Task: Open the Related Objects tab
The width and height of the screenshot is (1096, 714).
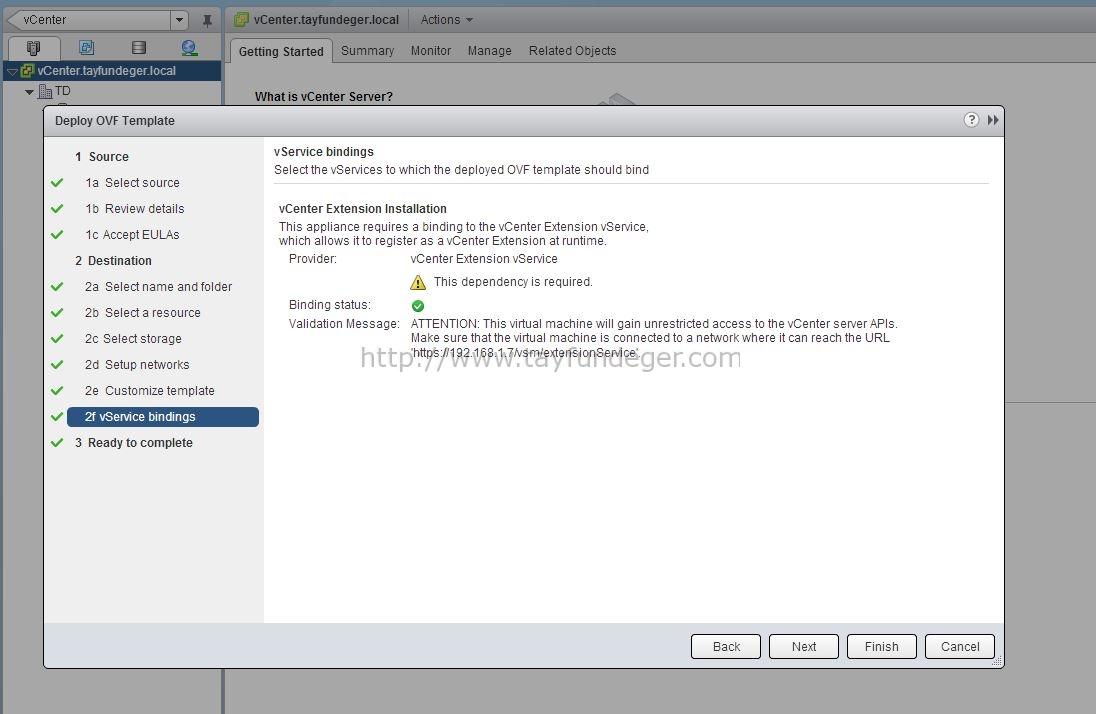Action: (x=572, y=50)
